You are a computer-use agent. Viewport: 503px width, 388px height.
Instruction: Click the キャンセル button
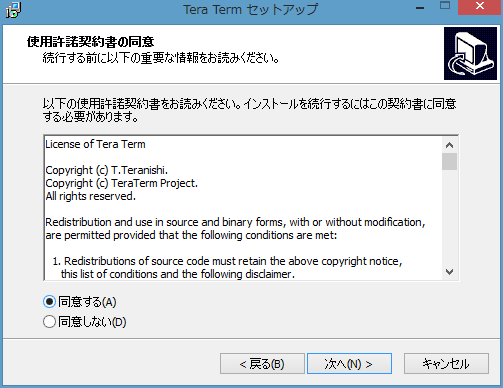(446, 364)
